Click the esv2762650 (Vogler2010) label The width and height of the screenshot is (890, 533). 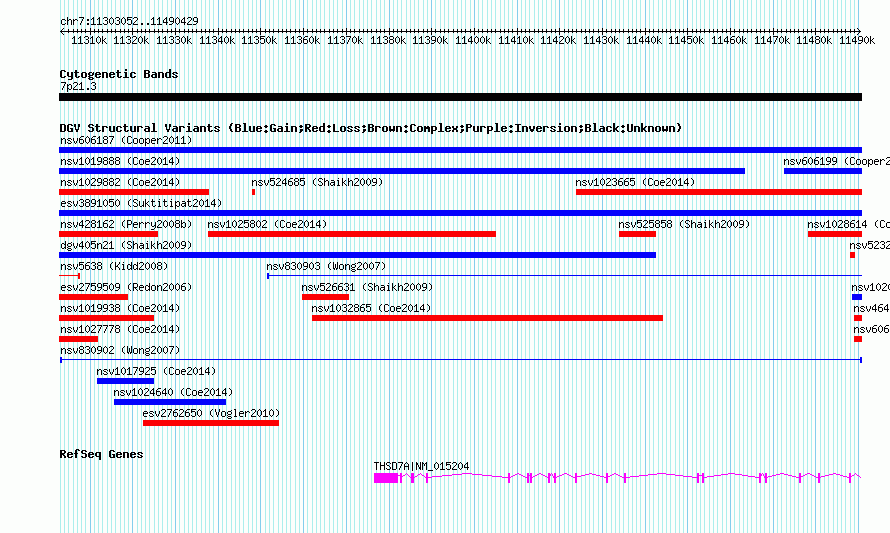211,413
